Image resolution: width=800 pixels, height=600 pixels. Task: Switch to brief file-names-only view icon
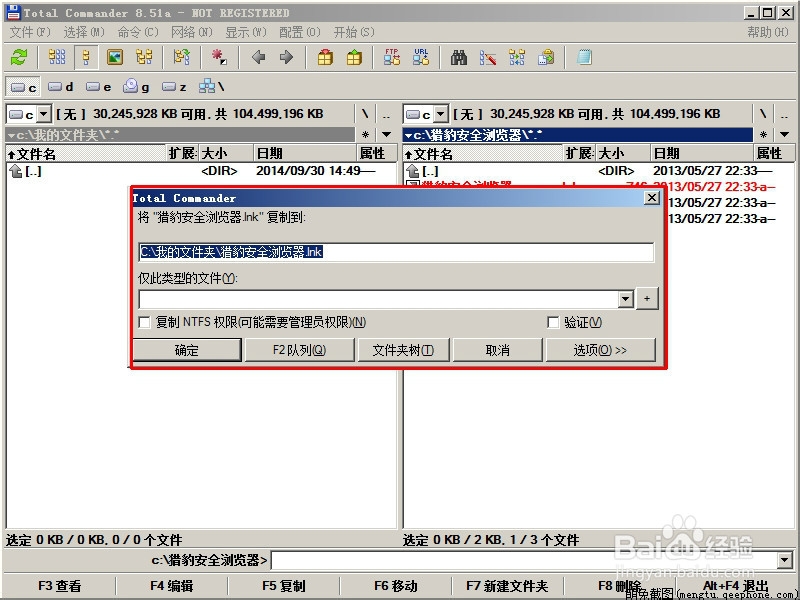(x=57, y=57)
